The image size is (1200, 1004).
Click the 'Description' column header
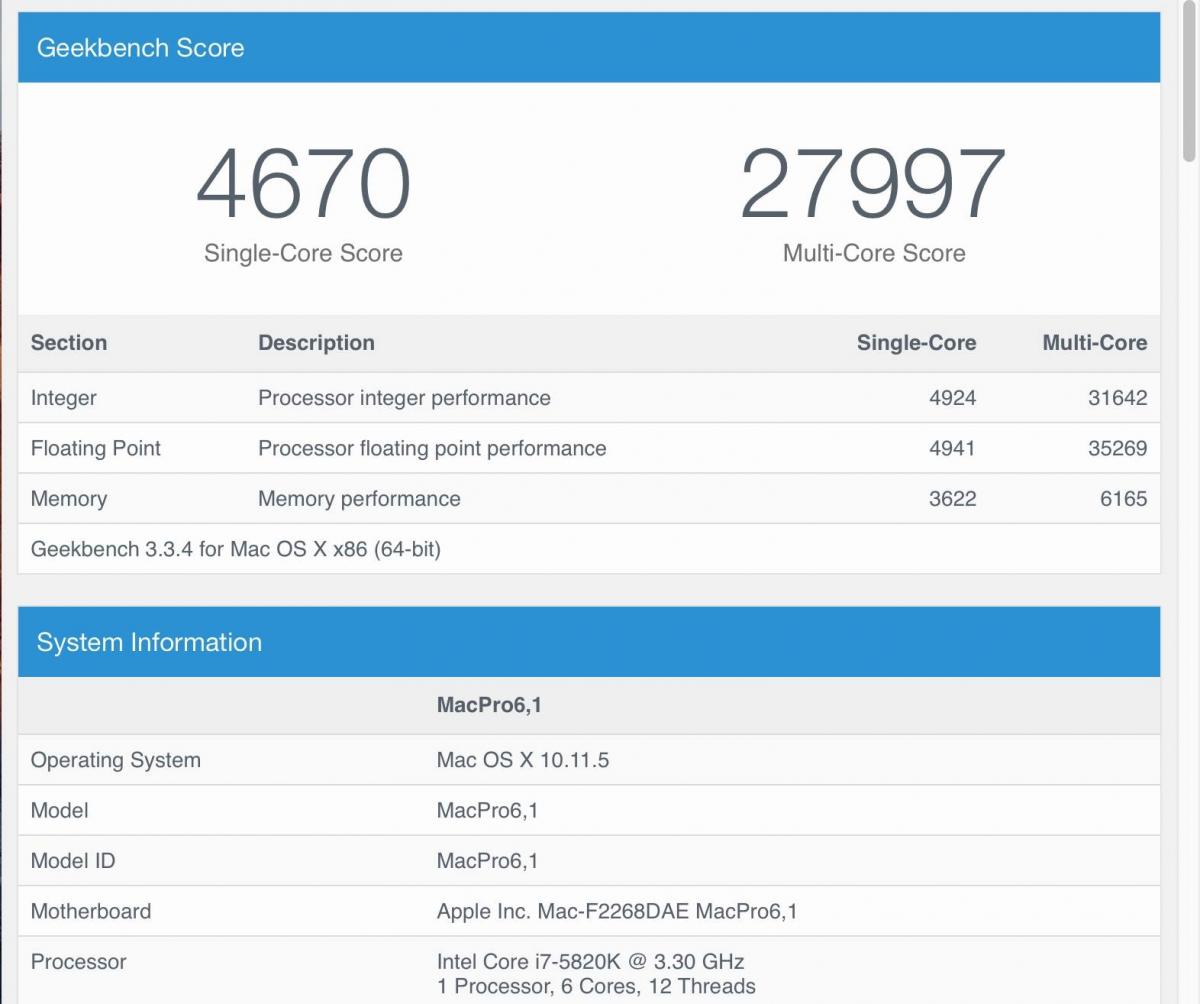[x=316, y=343]
